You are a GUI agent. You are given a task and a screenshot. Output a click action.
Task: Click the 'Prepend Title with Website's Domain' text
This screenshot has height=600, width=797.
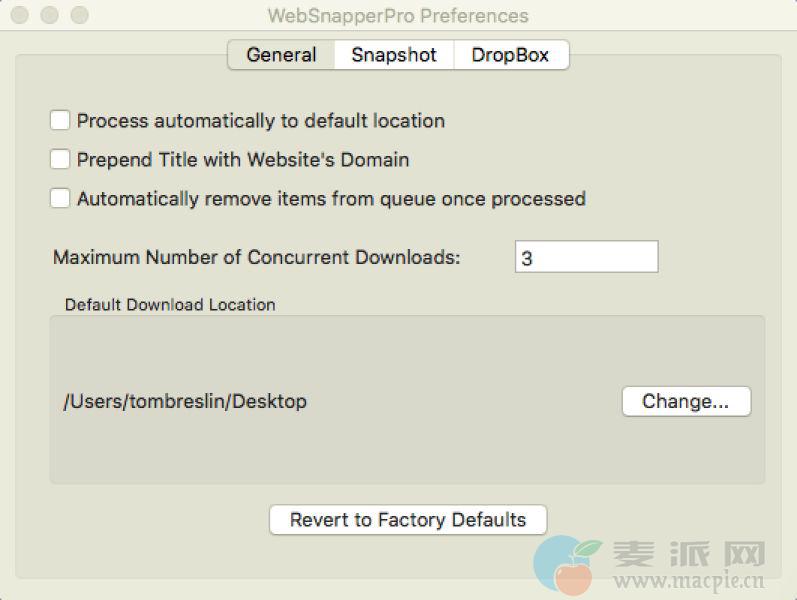pos(243,160)
